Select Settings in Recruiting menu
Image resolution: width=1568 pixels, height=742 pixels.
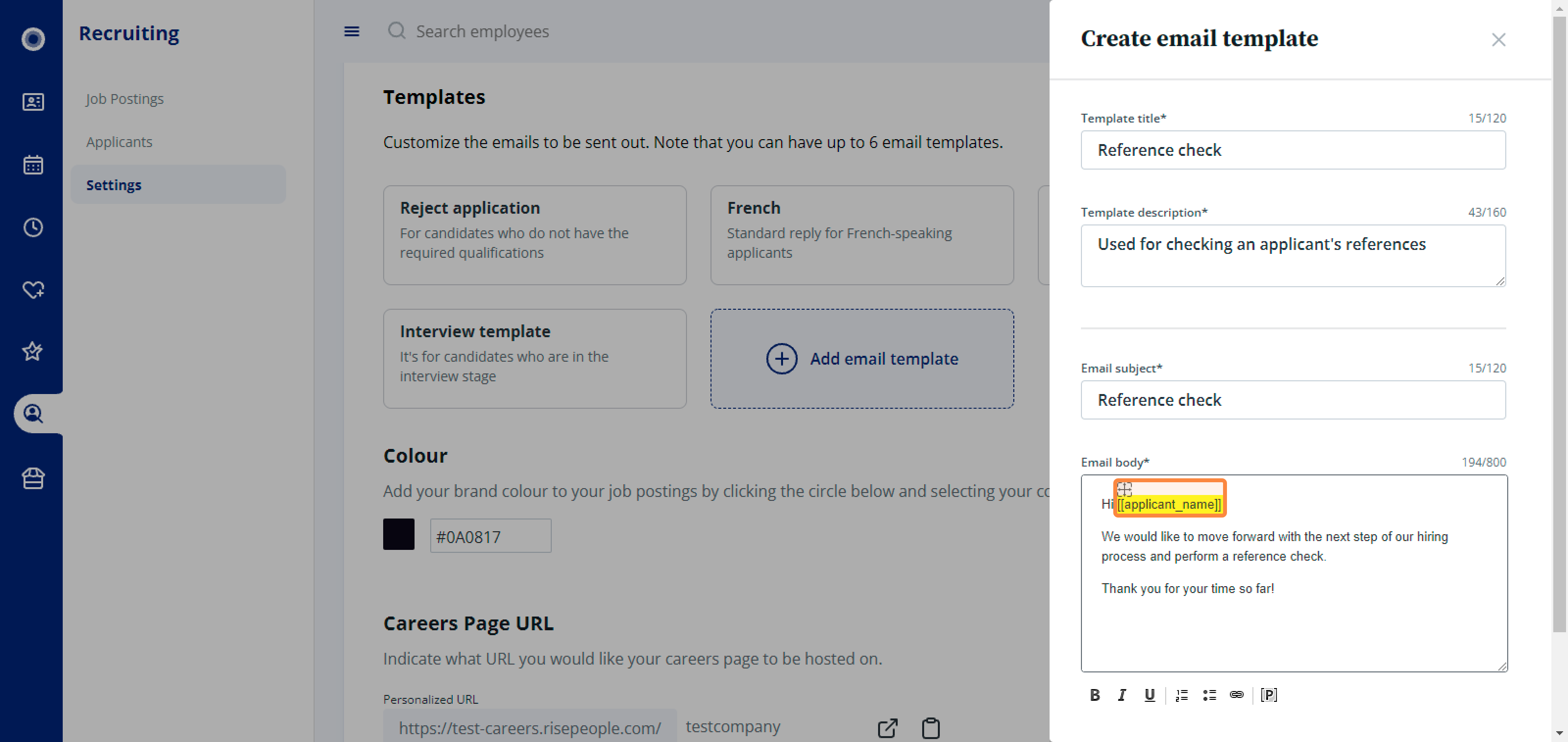(178, 184)
